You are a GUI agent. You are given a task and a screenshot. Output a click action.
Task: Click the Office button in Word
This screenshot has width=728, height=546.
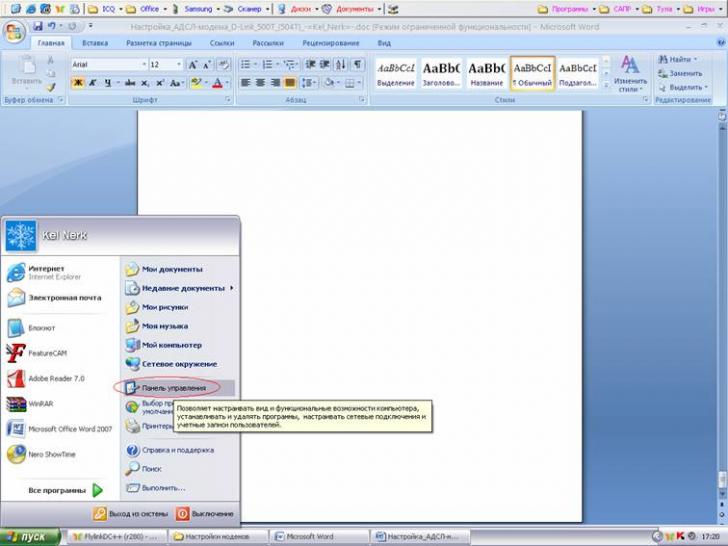click(x=15, y=32)
